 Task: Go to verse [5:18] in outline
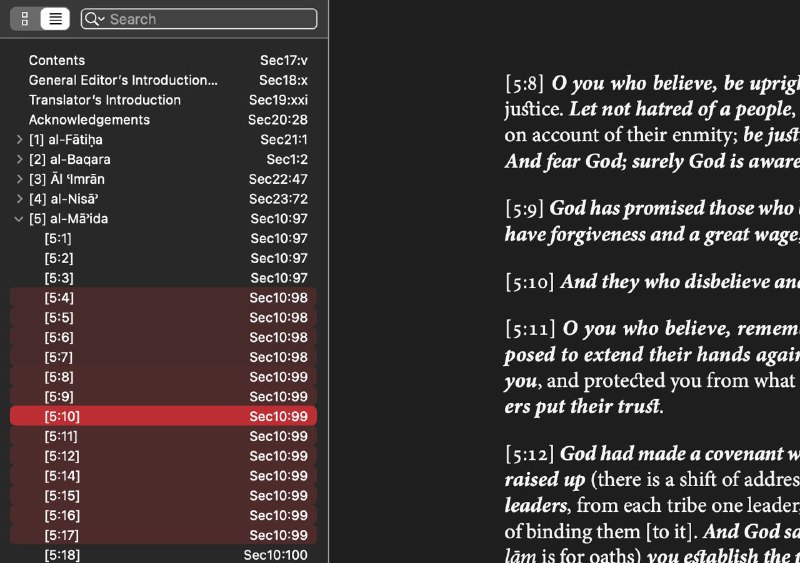point(163,555)
